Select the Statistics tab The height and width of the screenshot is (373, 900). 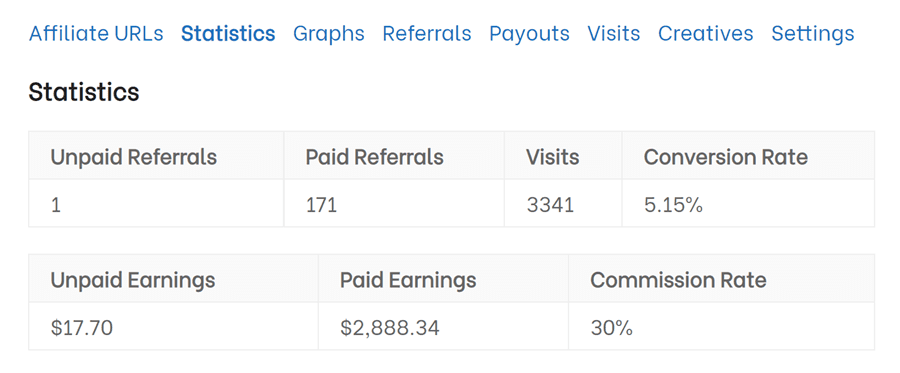[x=228, y=33]
